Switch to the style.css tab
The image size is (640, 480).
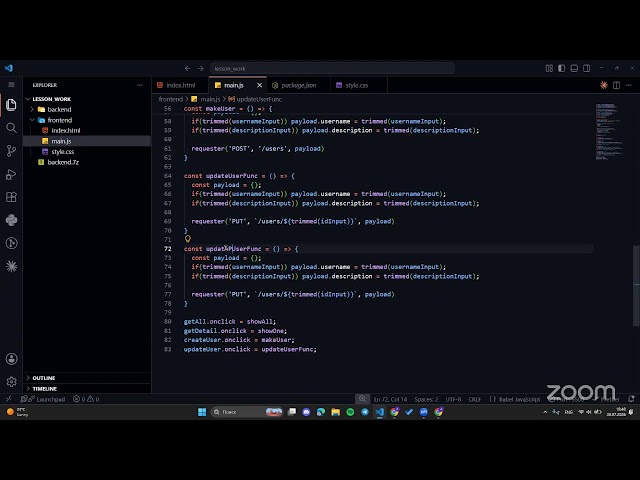click(356, 85)
